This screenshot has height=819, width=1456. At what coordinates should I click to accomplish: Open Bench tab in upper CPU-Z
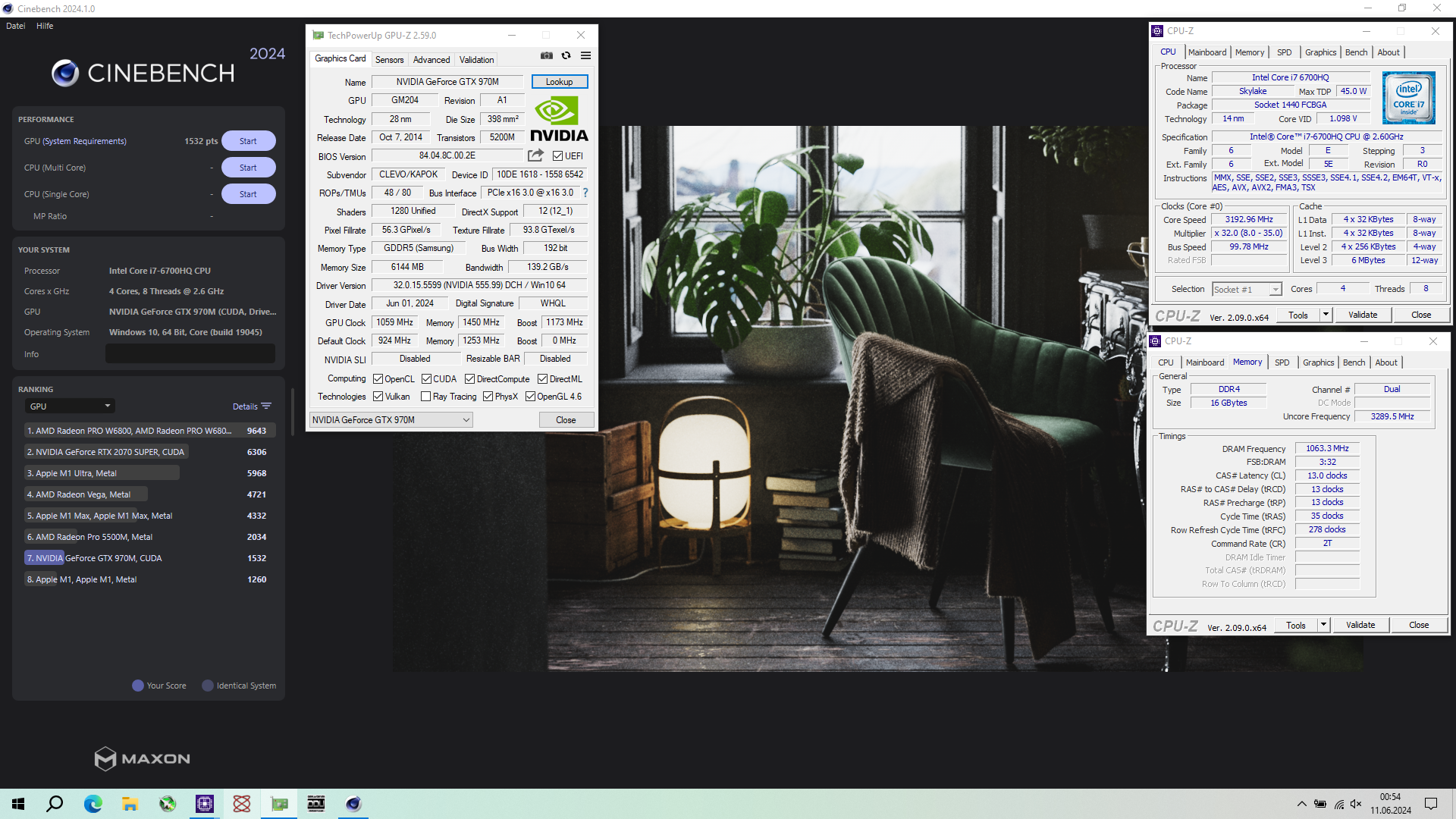coord(1356,52)
